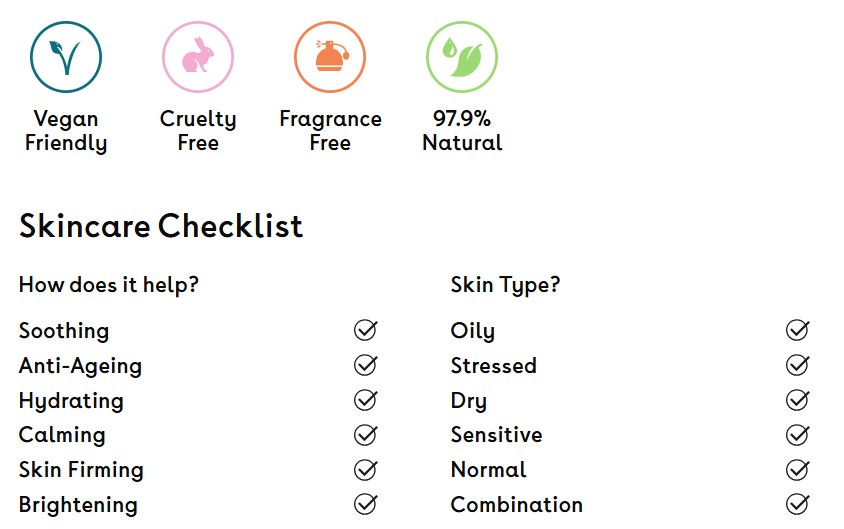The height and width of the screenshot is (529, 844).
Task: Toggle the Combination skin checkmark
Action: click(x=798, y=504)
